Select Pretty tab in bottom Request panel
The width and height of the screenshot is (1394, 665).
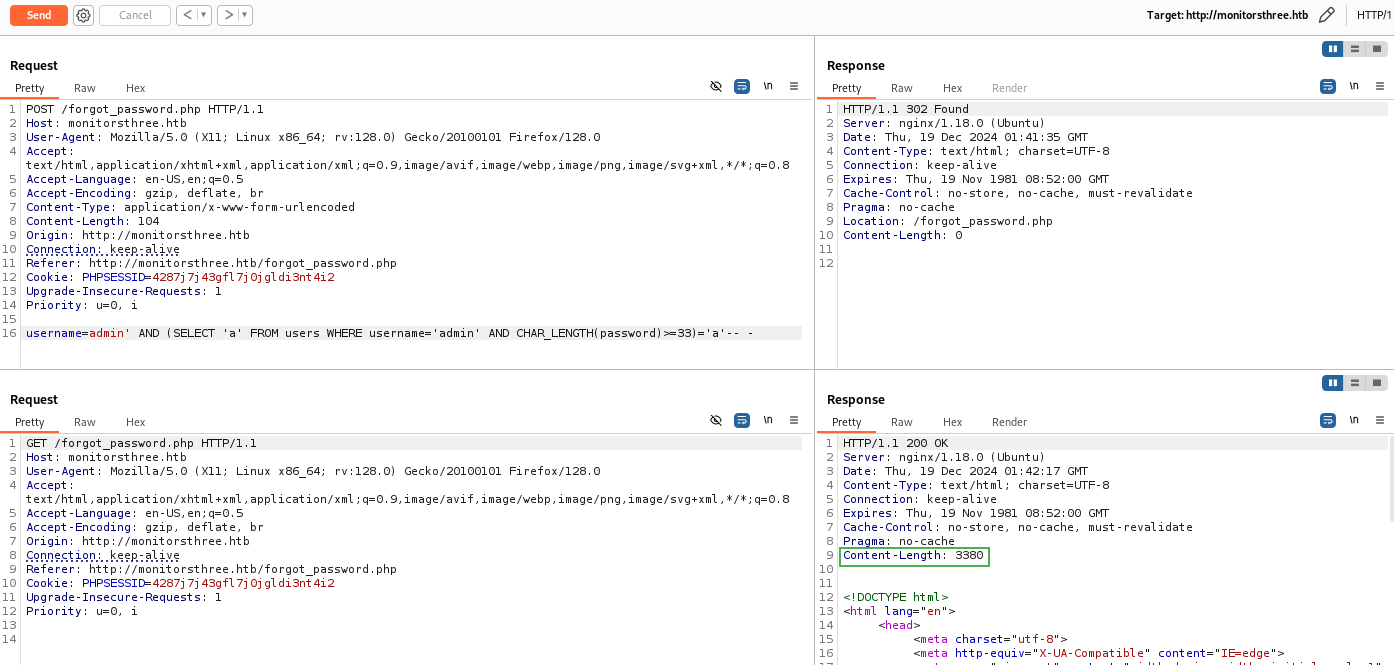coord(30,422)
